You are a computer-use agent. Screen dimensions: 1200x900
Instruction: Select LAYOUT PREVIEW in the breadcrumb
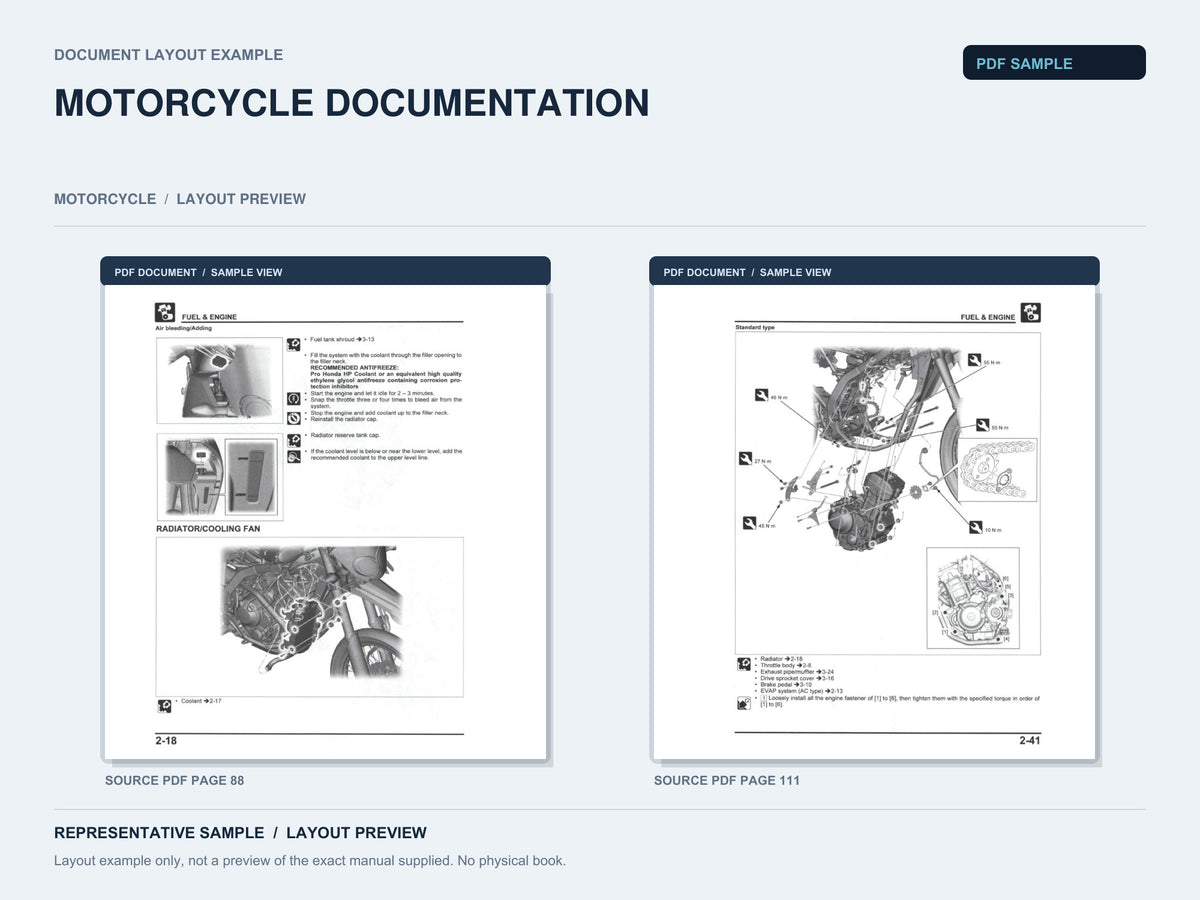coord(241,199)
